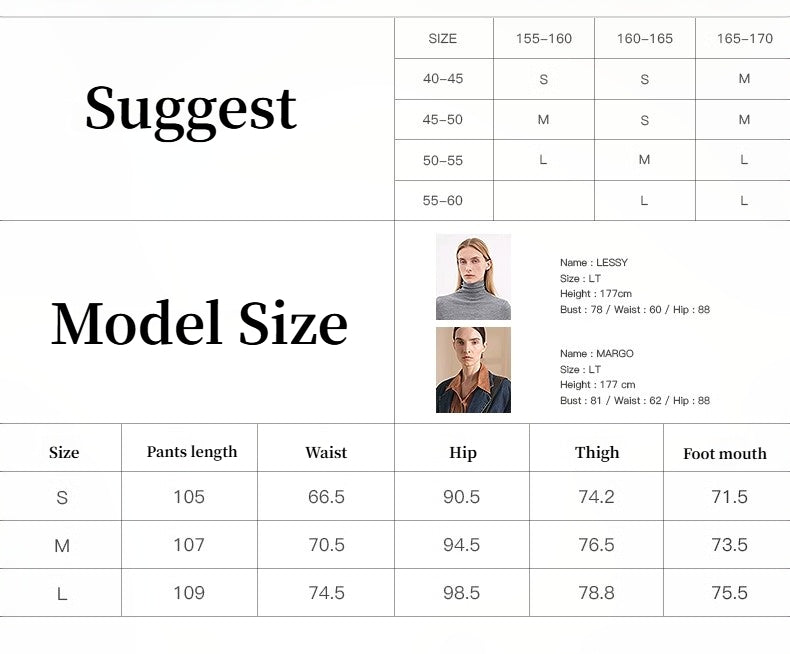Click the 40–45 weight row label
The width and height of the screenshot is (790, 654).
(x=443, y=79)
